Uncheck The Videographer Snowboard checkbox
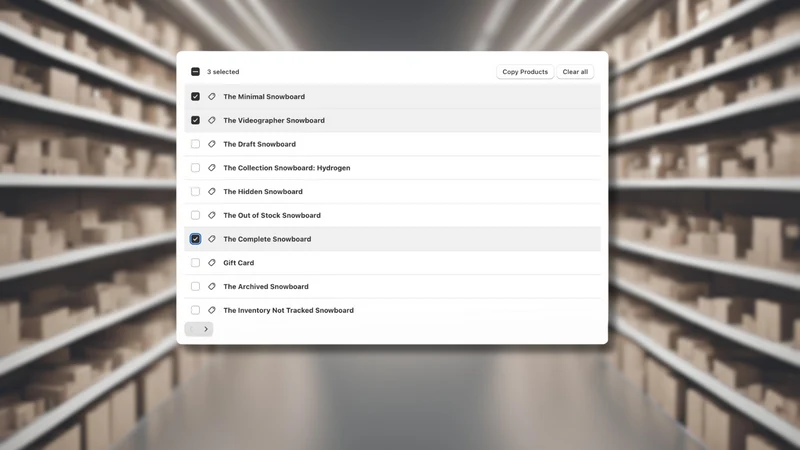This screenshot has width=800, height=450. 195,120
